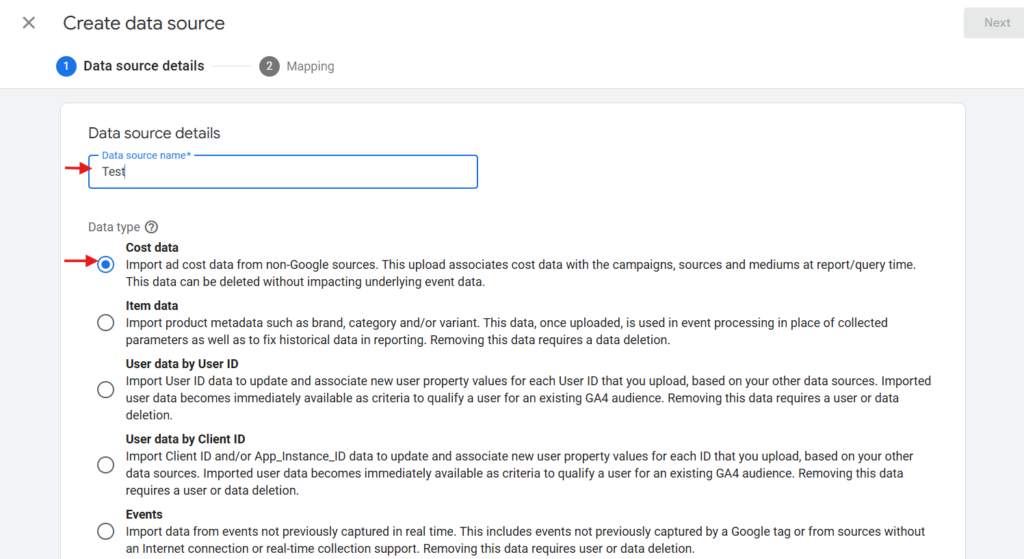1024x559 pixels.
Task: Click the 'Cost data' option title
Action: (152, 247)
